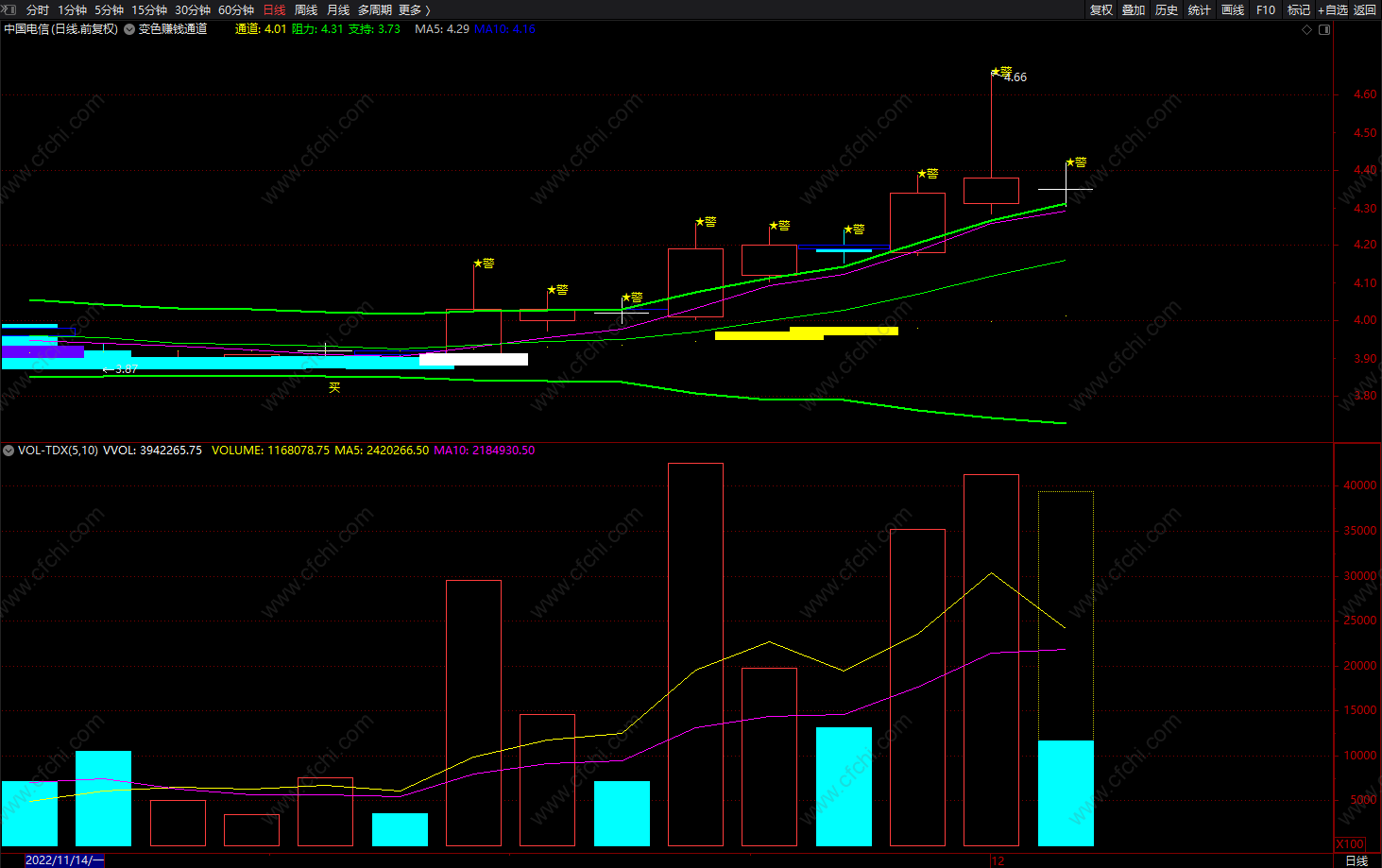1382x868 pixels.
Task: Click the 返回 back button
Action: tap(1365, 9)
